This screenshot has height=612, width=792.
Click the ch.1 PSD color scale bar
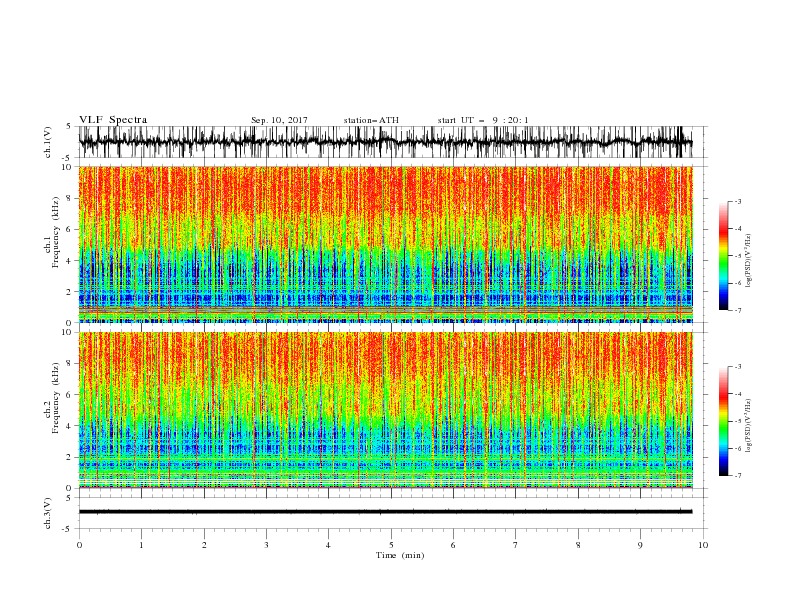click(x=724, y=256)
